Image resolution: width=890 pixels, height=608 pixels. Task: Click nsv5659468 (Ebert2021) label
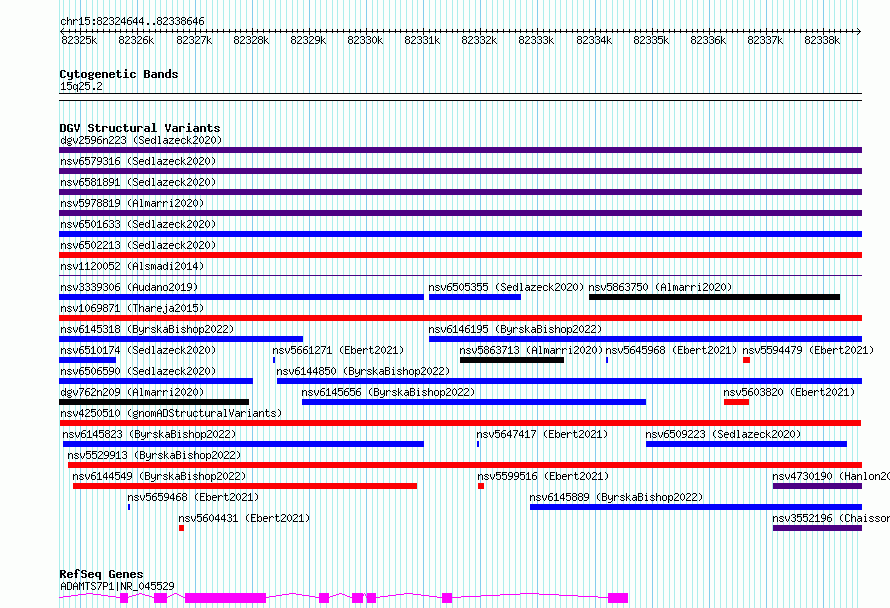(193, 497)
